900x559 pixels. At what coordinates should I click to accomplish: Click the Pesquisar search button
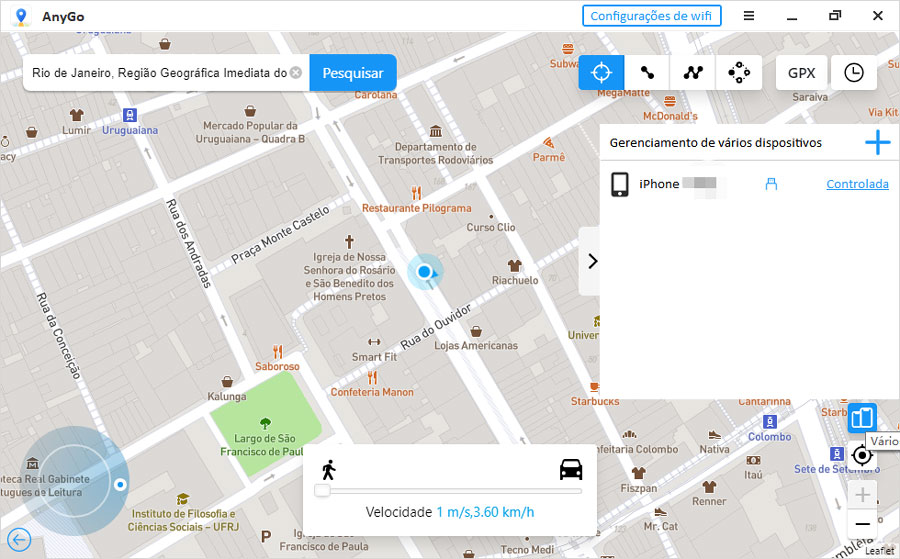[x=353, y=73]
